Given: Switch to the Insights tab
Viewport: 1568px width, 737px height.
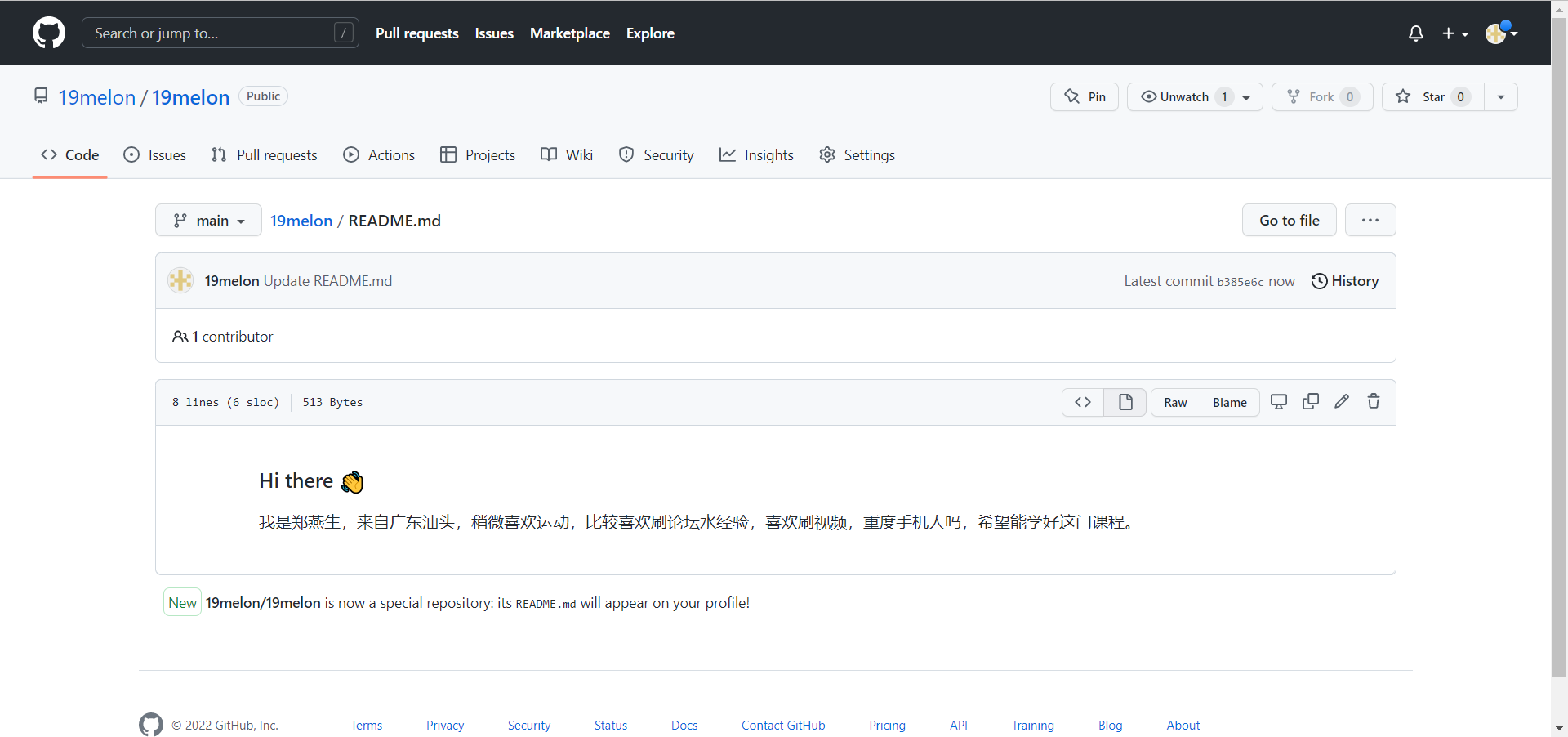Looking at the screenshot, I should point(756,154).
